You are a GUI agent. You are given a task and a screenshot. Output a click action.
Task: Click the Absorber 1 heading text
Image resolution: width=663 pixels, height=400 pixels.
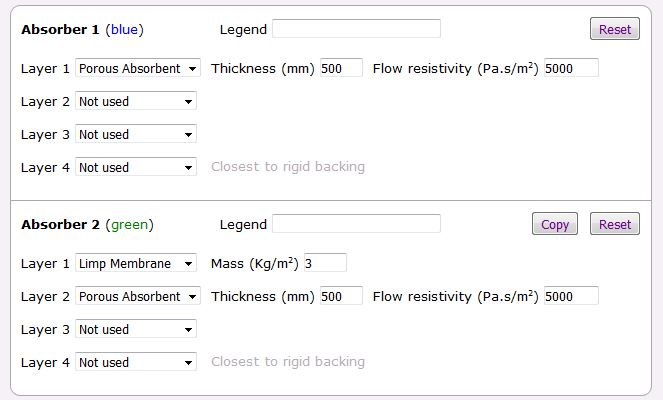(62, 30)
